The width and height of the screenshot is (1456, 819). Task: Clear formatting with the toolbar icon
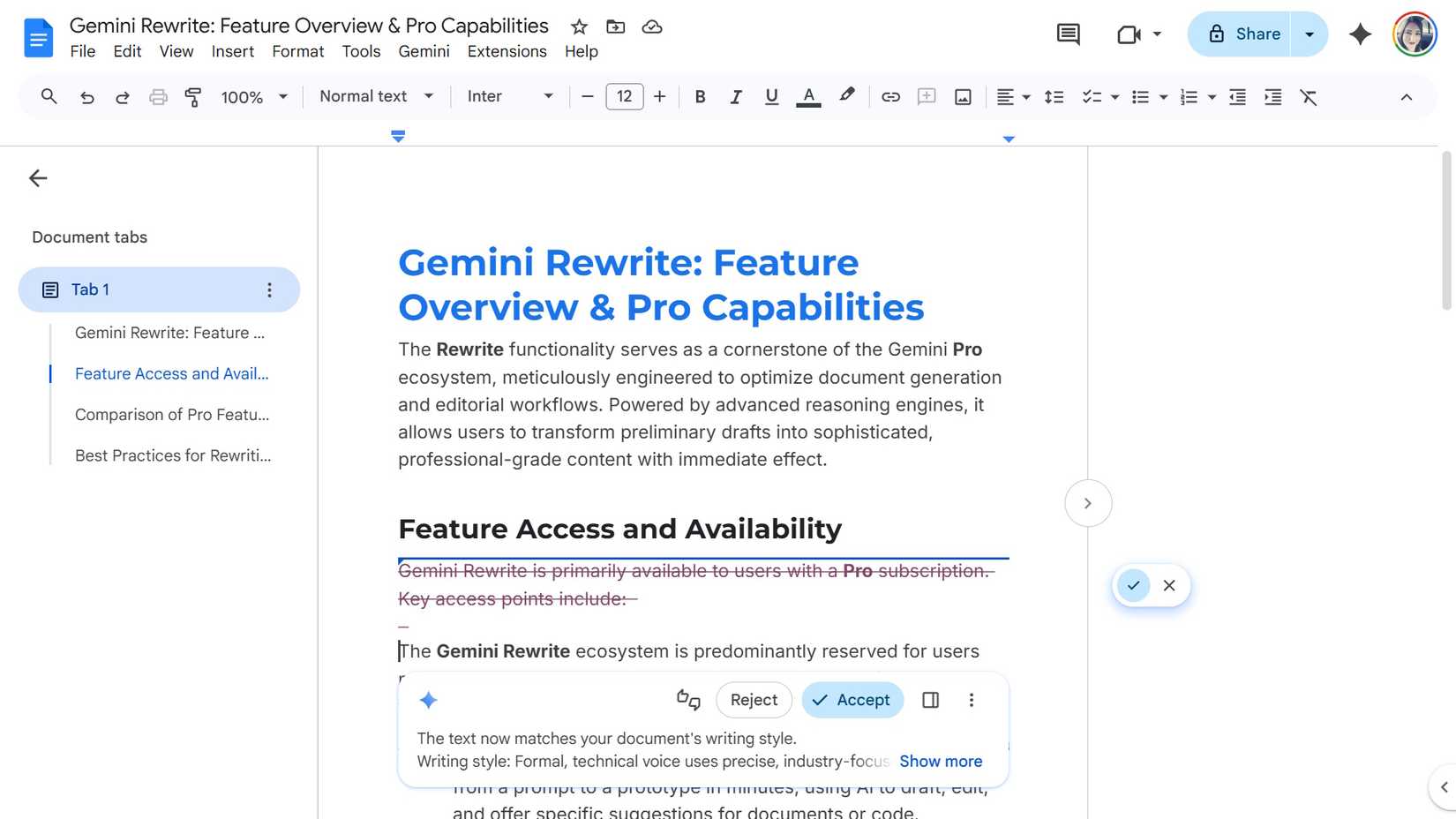tap(1309, 97)
